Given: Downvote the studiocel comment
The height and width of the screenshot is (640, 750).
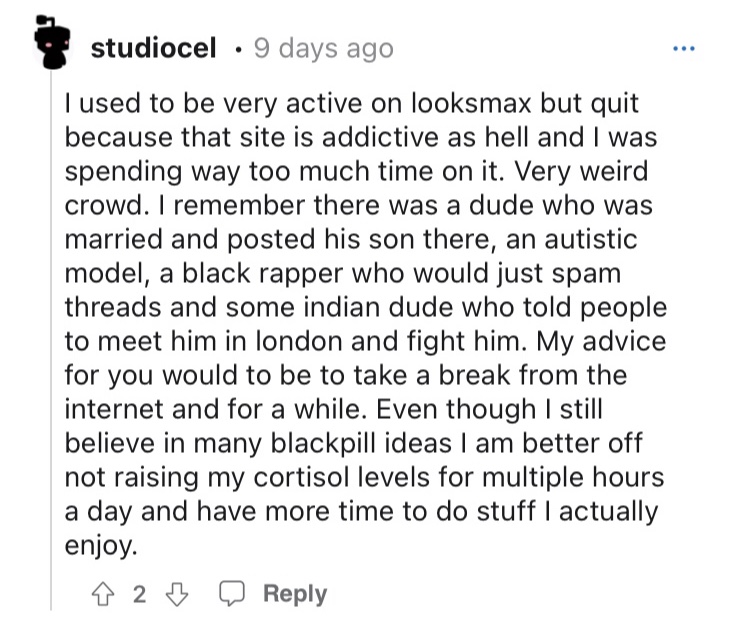Looking at the screenshot, I should [177, 595].
